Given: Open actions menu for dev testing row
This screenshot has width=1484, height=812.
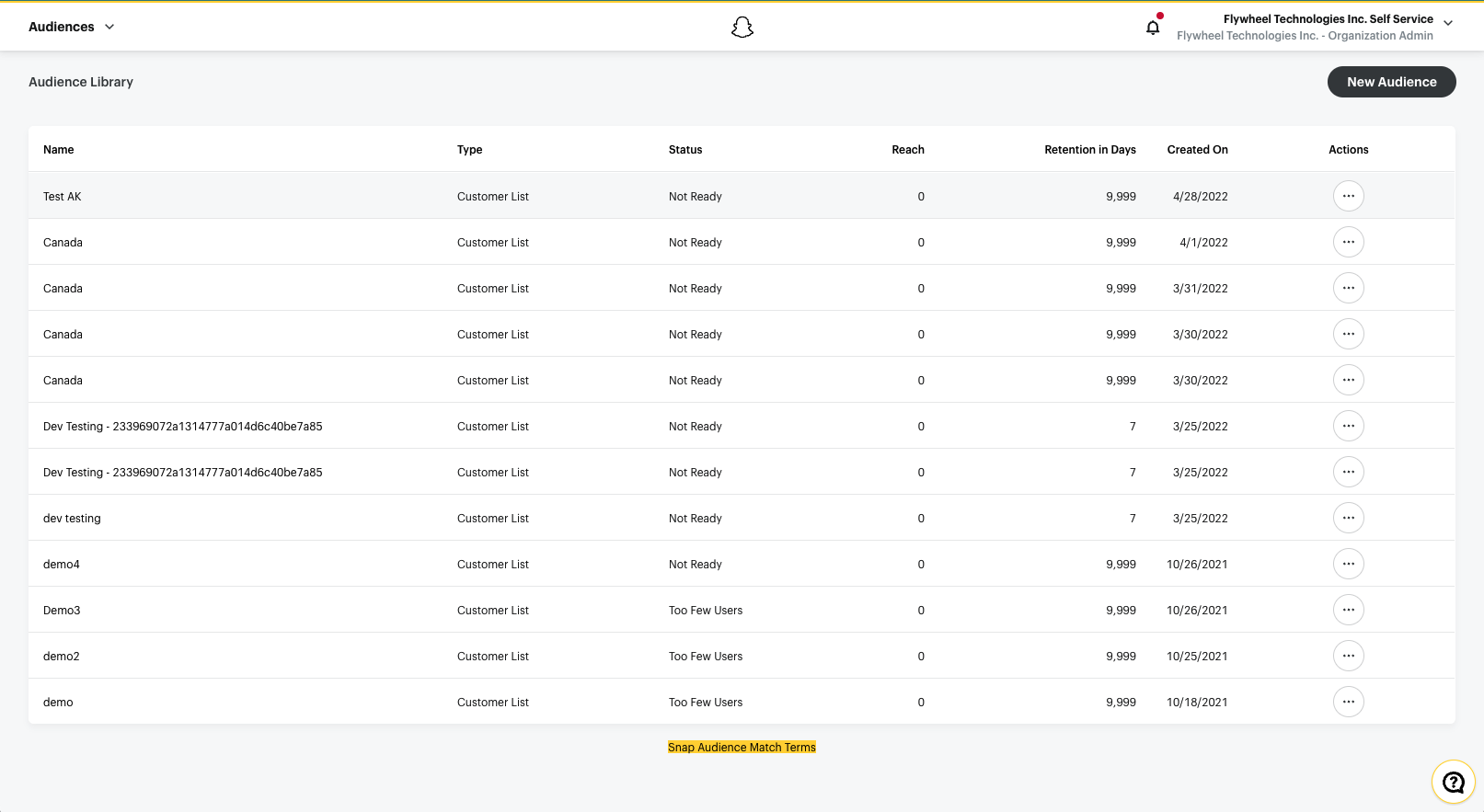Looking at the screenshot, I should click(1348, 518).
